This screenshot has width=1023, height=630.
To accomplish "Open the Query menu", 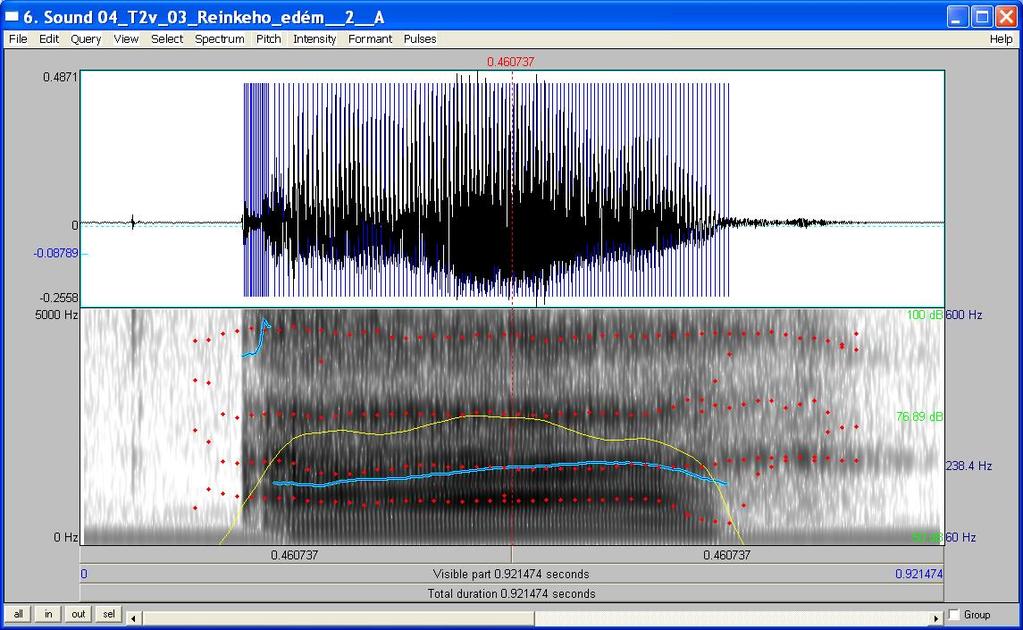I will pyautogui.click(x=85, y=39).
